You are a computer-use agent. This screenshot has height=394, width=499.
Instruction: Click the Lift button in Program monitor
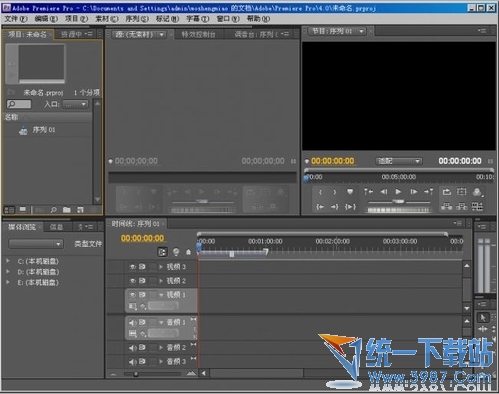(447, 207)
